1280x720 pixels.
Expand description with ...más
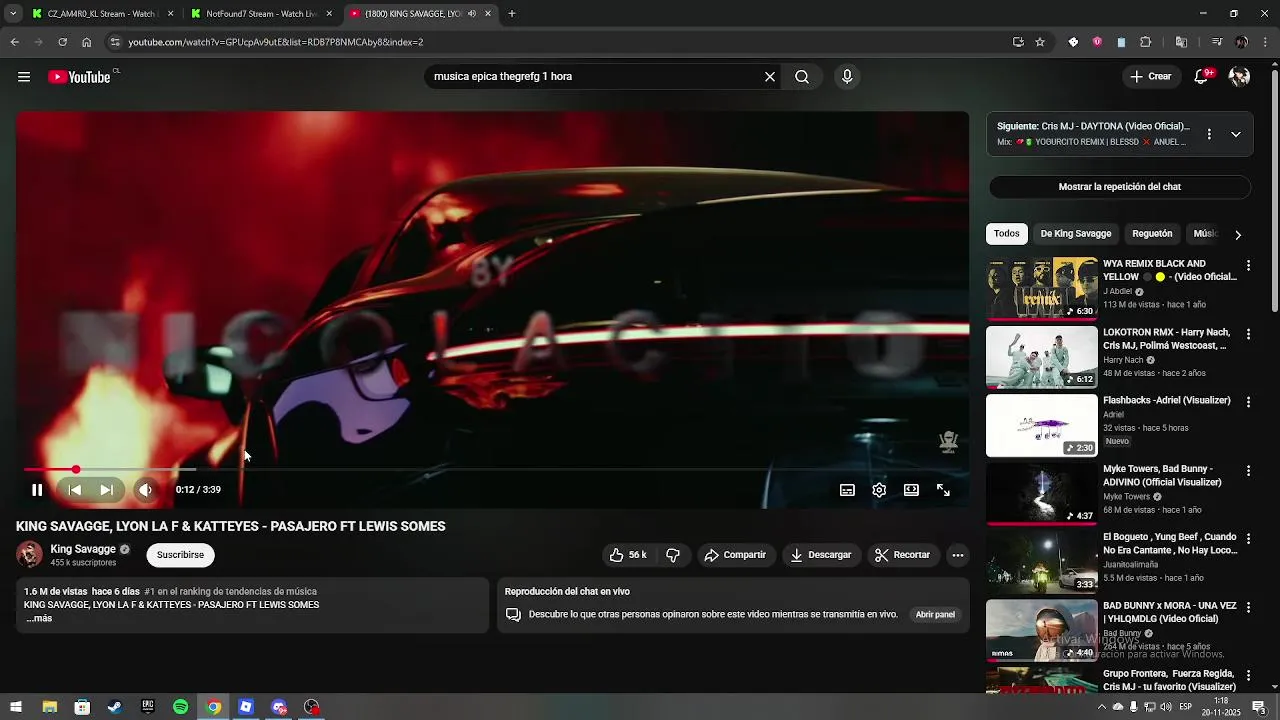click(x=39, y=619)
